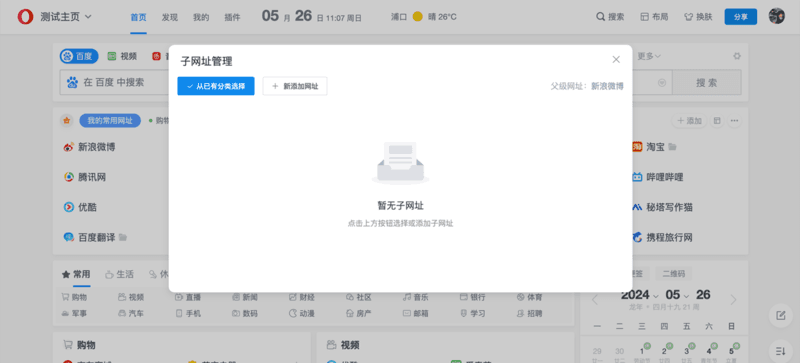Click the 直播 category shortcut
The width and height of the screenshot is (800, 363).
pos(188,297)
